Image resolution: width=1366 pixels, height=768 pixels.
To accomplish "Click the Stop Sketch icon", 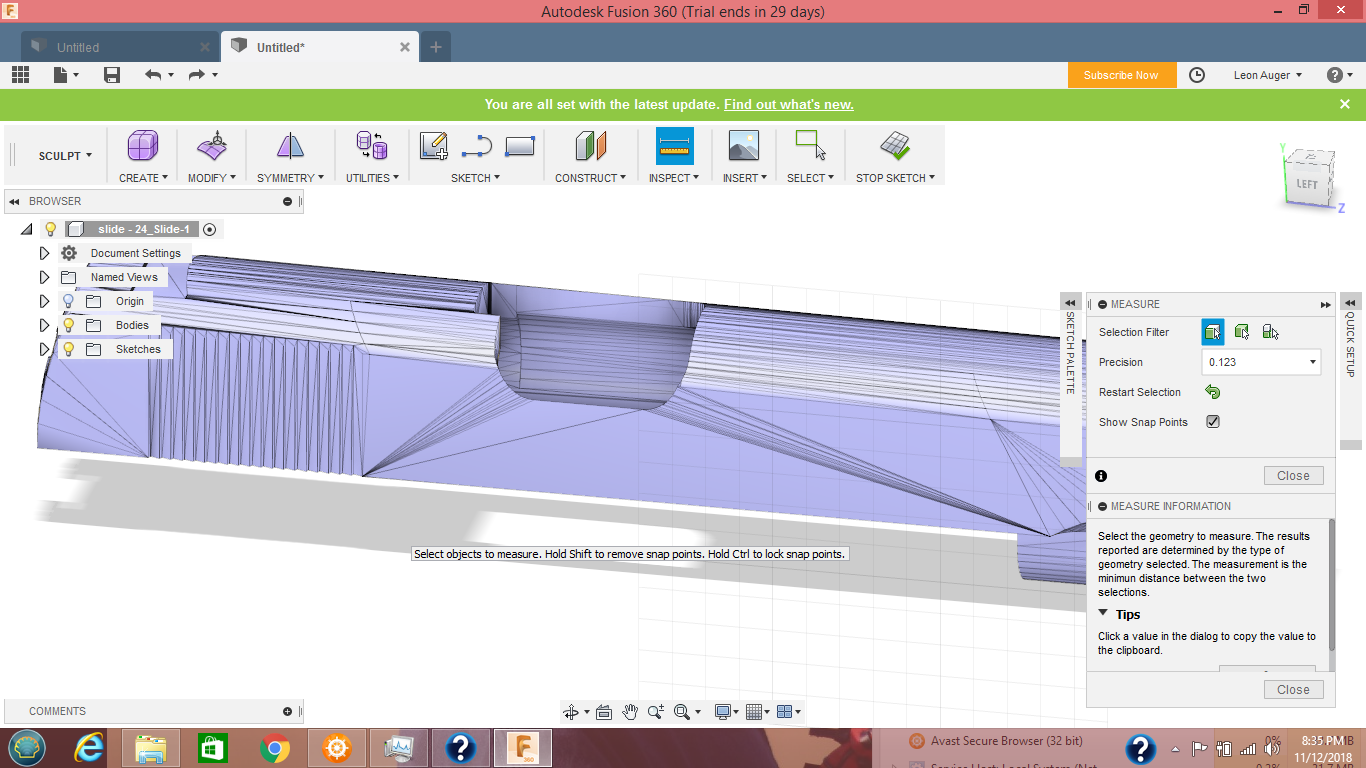I will (895, 146).
